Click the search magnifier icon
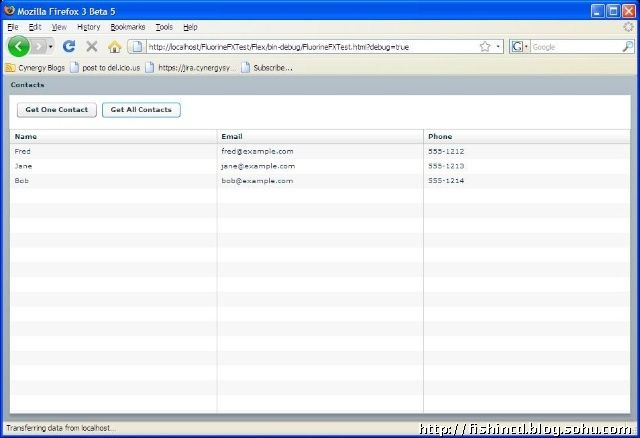The image size is (640, 438). (x=628, y=47)
